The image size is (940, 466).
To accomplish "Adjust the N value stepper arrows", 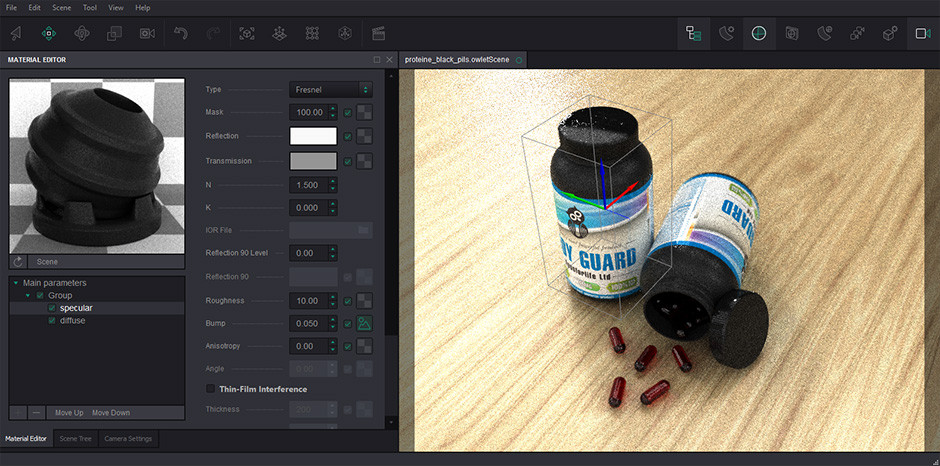I will pos(333,185).
